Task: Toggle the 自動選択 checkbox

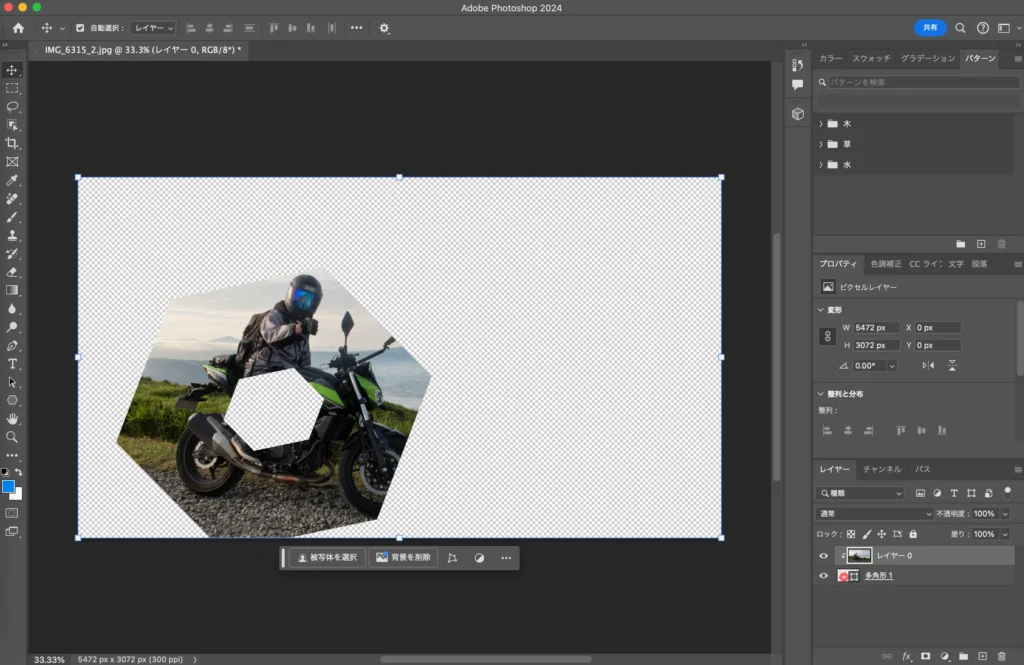Action: tap(81, 28)
